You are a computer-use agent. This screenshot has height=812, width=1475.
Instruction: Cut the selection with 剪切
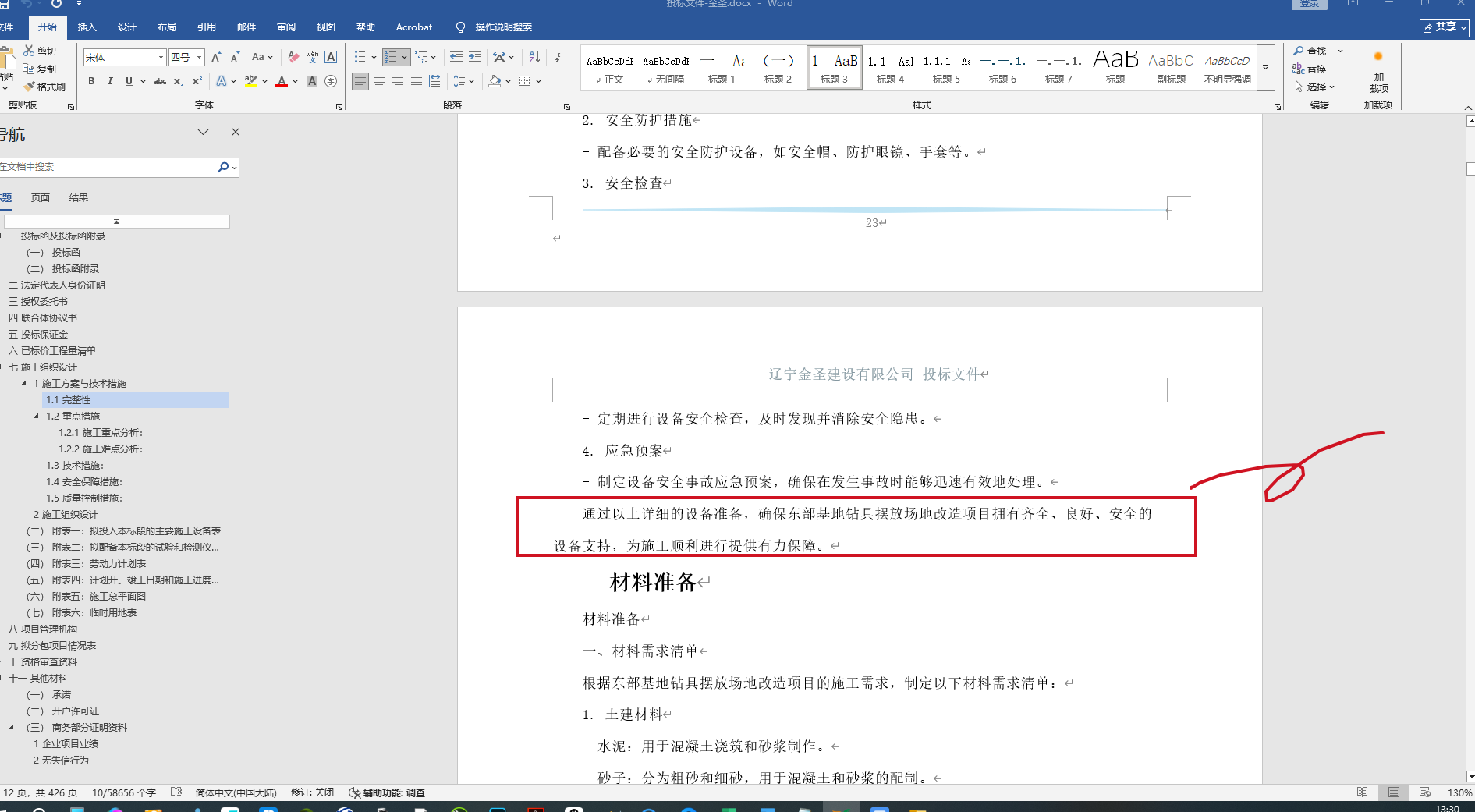[40, 51]
